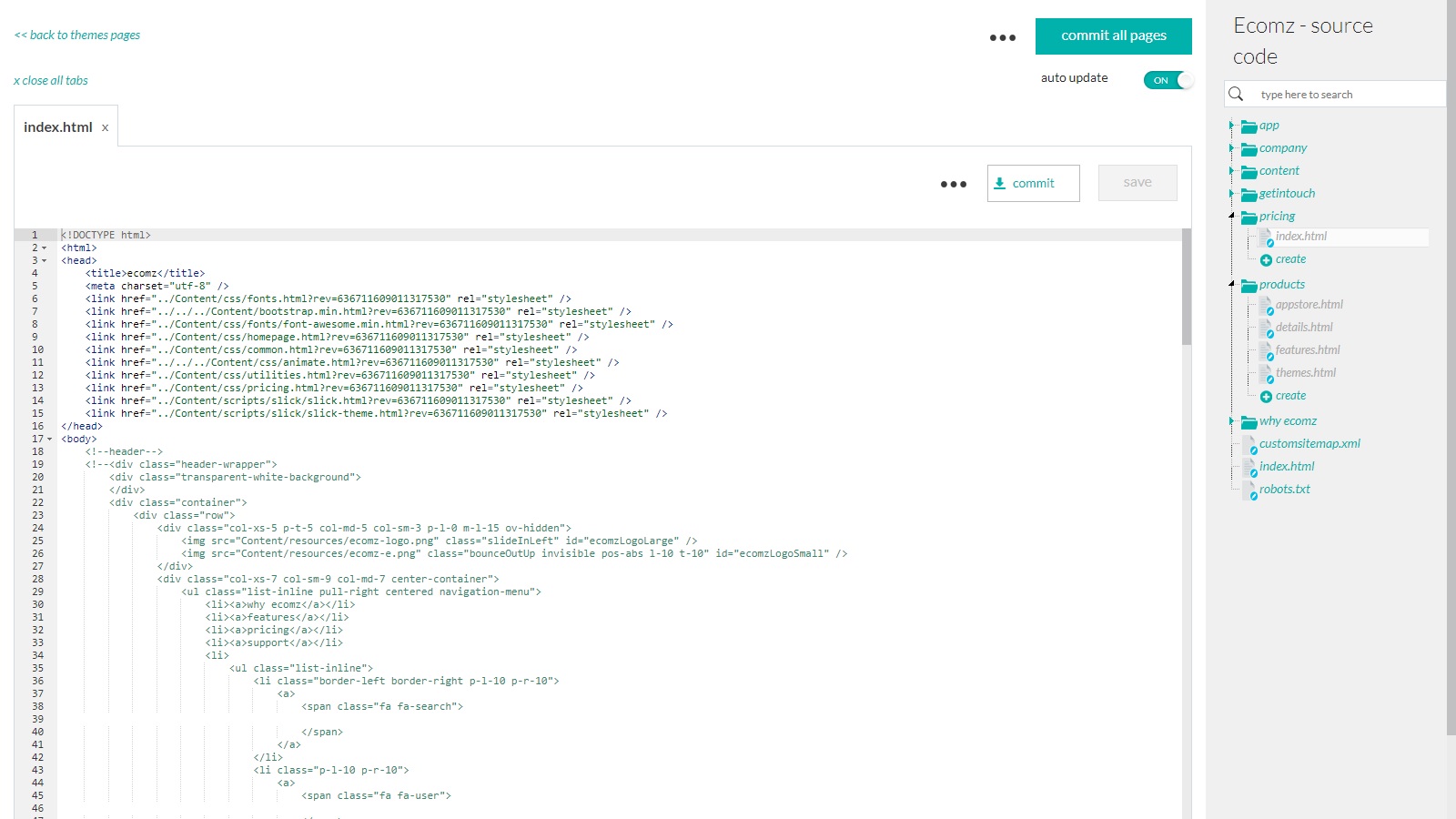
Task: Open the top more-options ellipsis menu
Action: 1003,37
